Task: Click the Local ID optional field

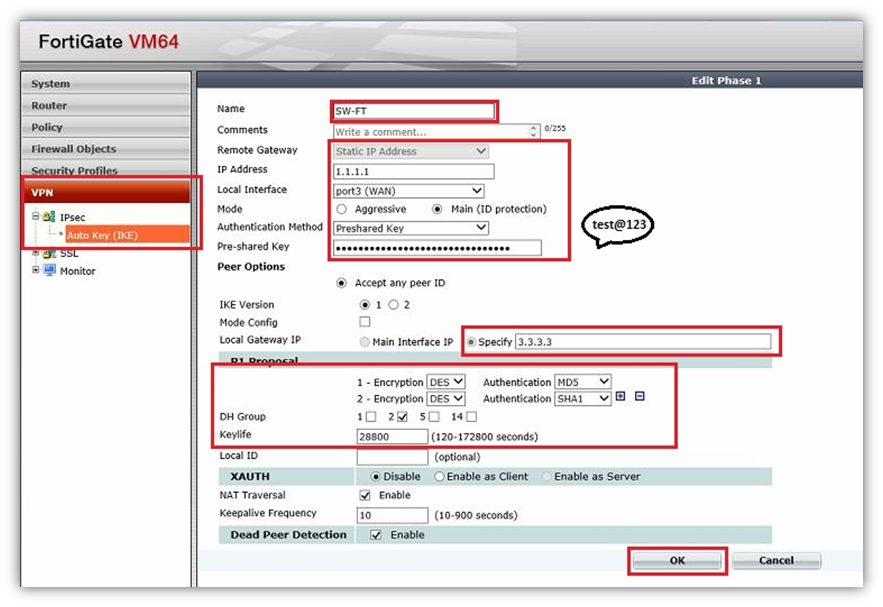Action: point(392,457)
